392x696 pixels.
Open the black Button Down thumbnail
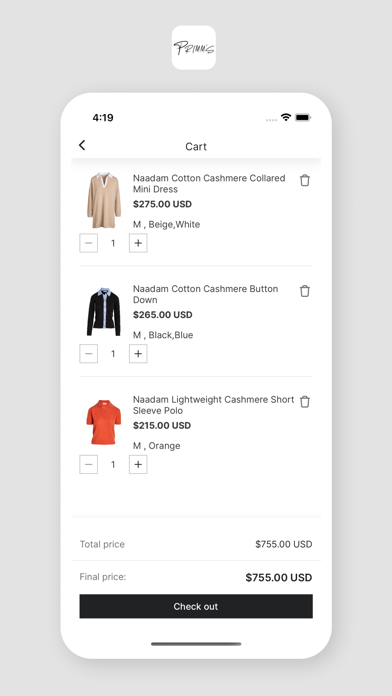coord(103,312)
